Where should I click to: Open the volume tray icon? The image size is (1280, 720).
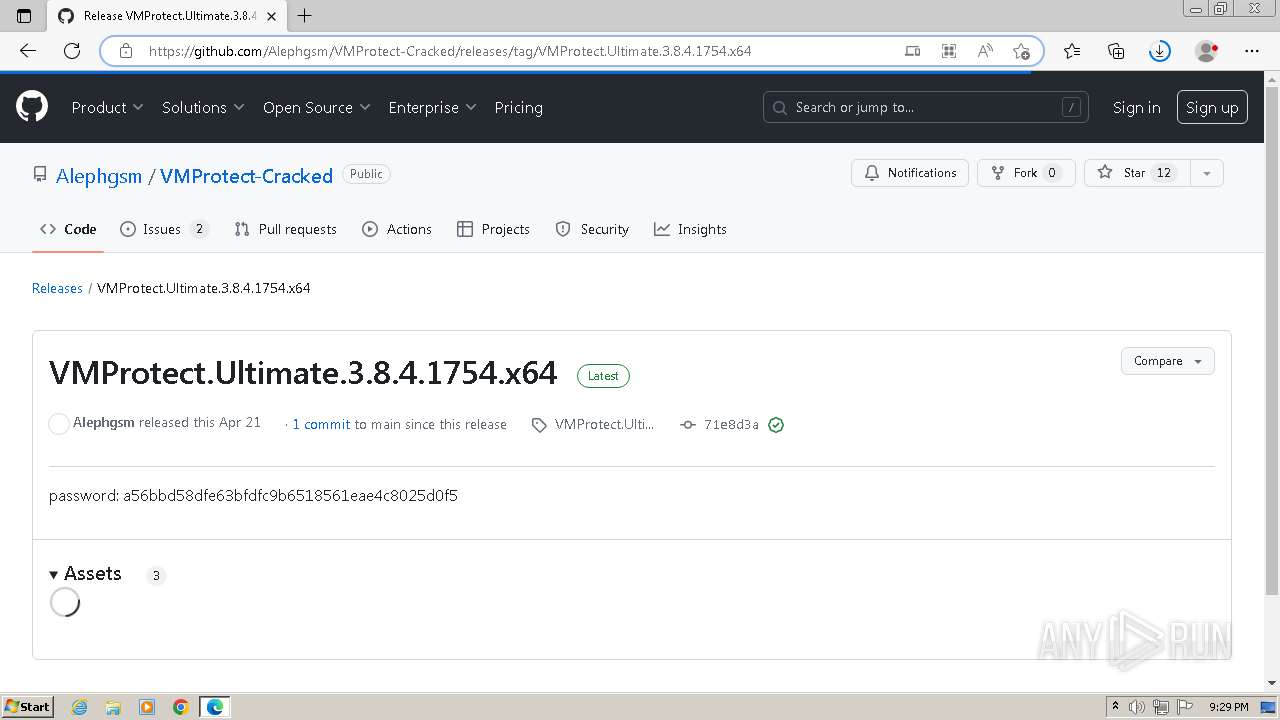[x=1138, y=707]
